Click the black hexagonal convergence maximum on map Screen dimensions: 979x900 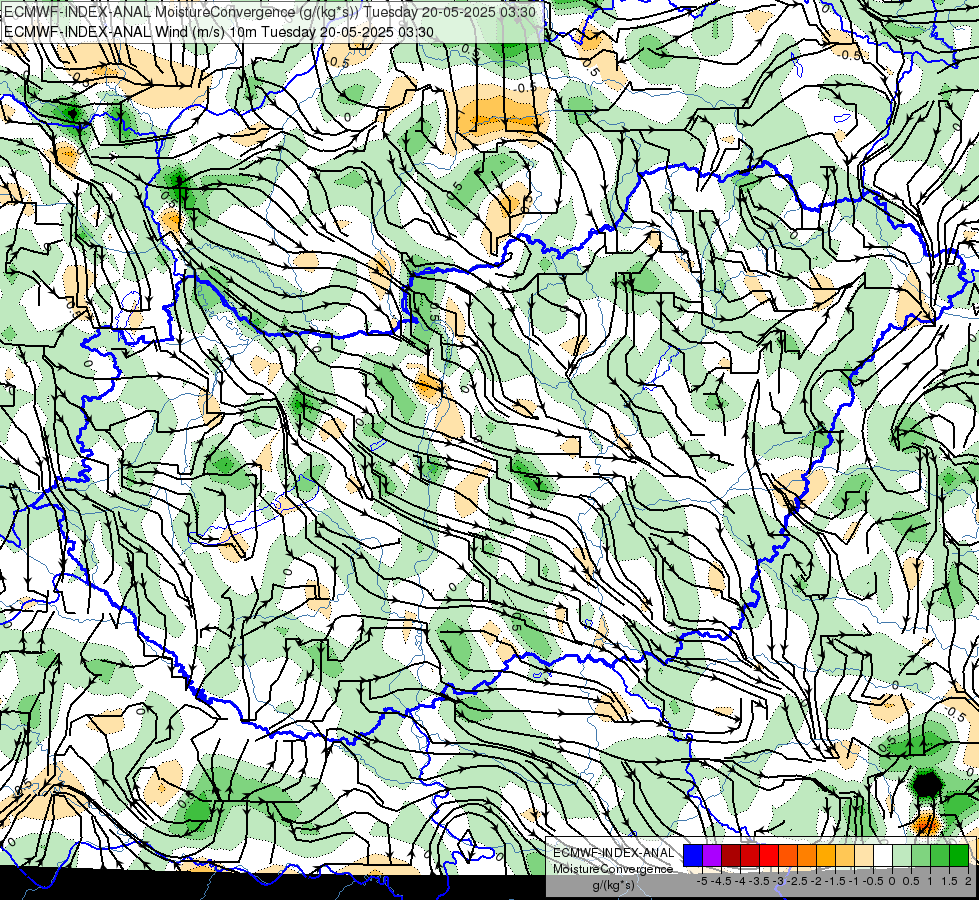point(927,784)
